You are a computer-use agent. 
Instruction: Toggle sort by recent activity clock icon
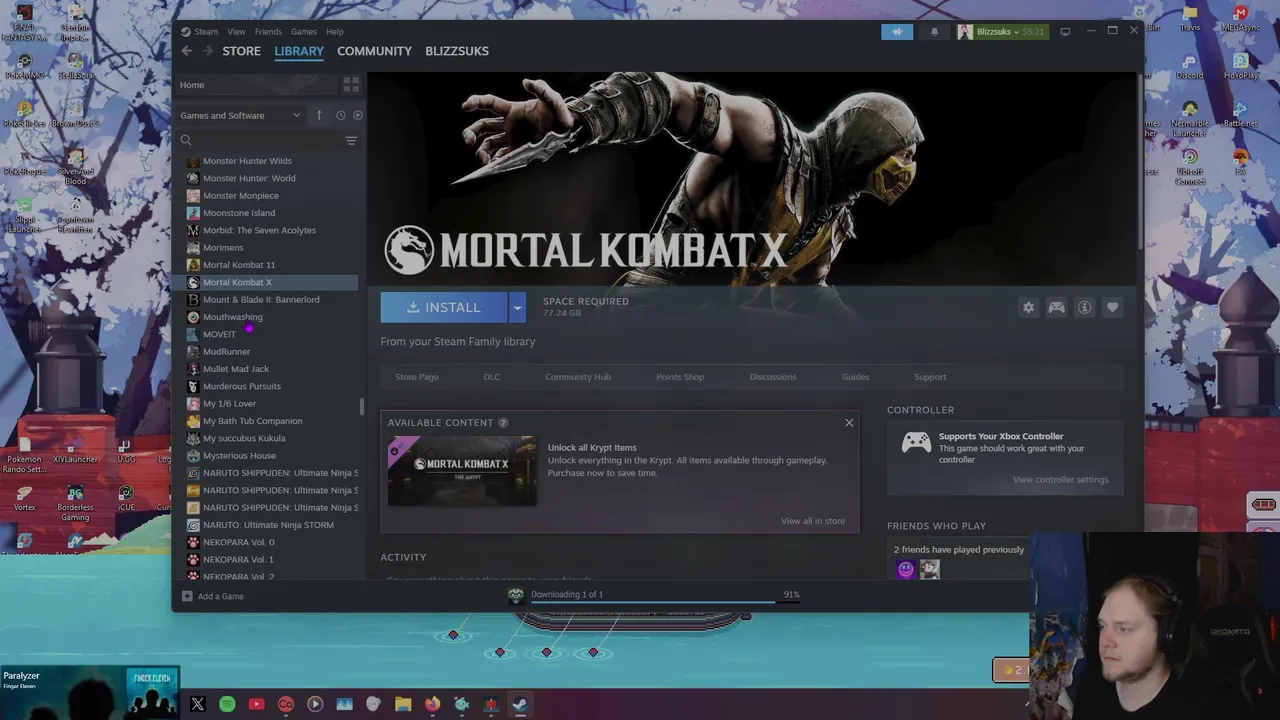[341, 115]
